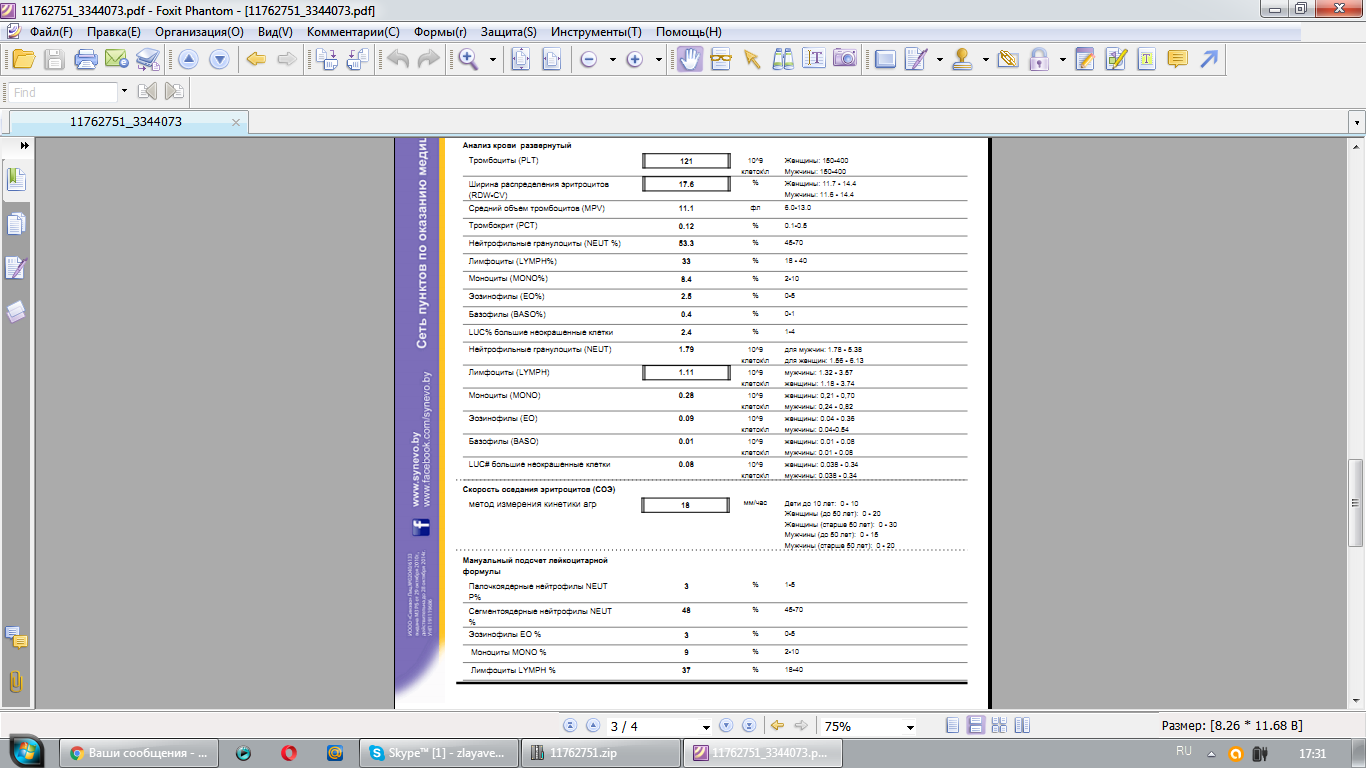This screenshot has height=768, width=1366.
Task: Select the Hand tool
Action: point(689,60)
